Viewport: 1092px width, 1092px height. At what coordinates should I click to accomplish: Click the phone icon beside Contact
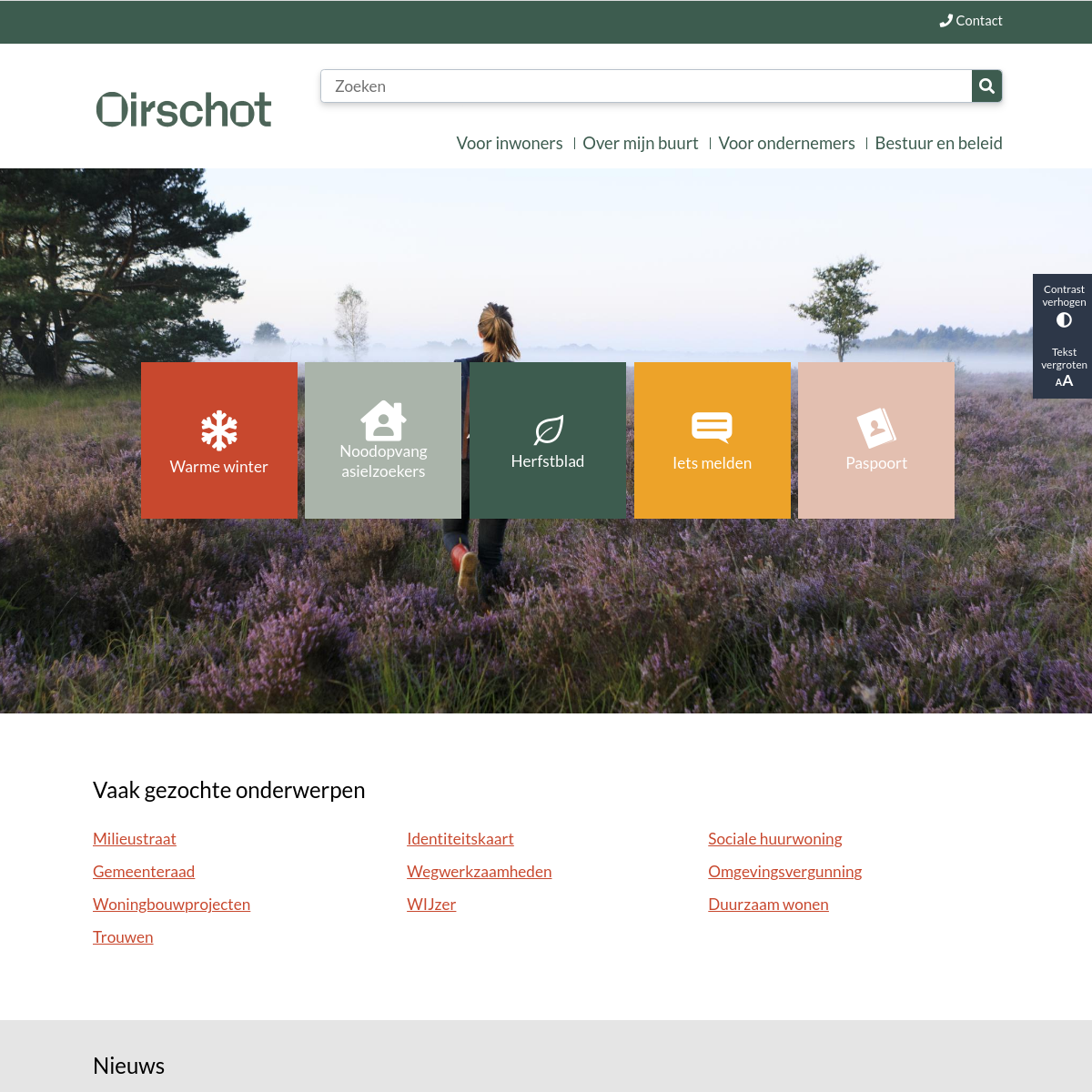(x=945, y=21)
